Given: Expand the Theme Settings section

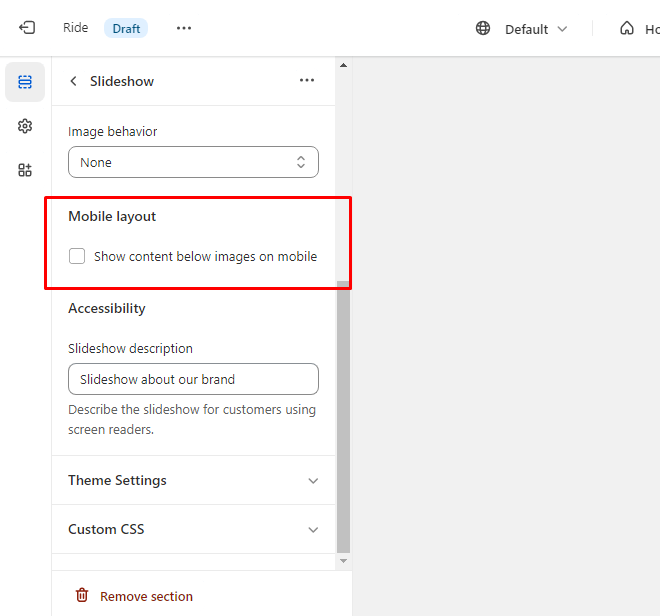Looking at the screenshot, I should tap(193, 480).
